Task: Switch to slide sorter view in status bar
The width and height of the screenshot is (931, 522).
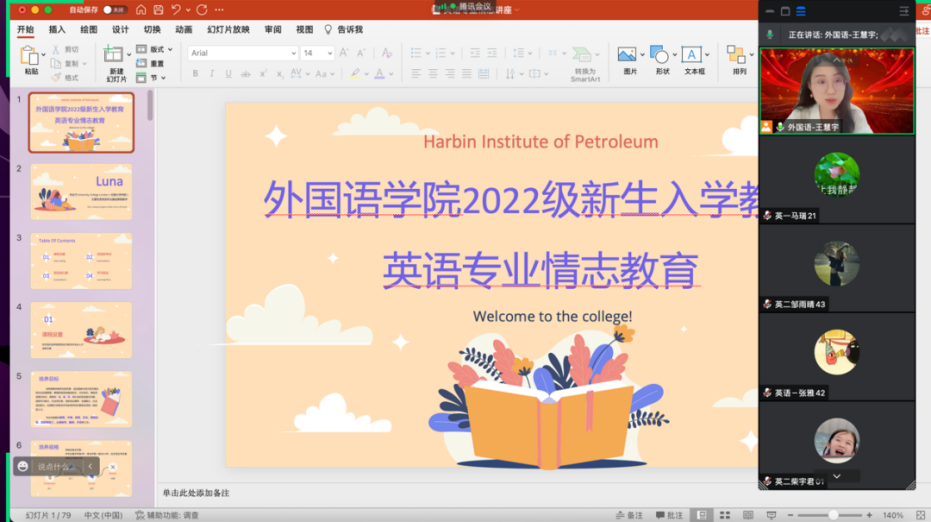Action: pyautogui.click(x=723, y=515)
